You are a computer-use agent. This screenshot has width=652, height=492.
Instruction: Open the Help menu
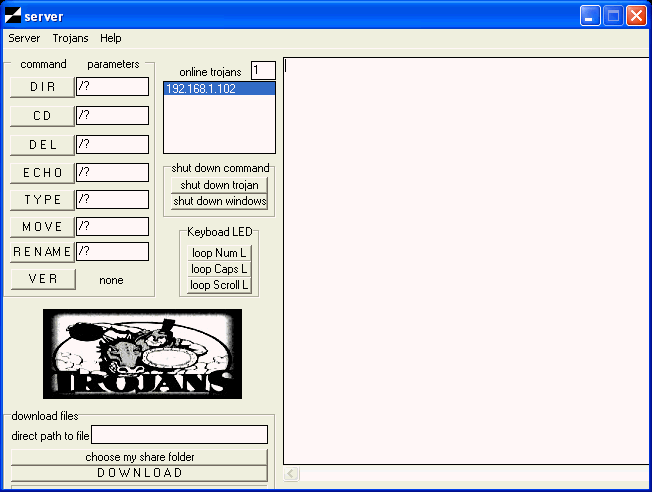(111, 38)
